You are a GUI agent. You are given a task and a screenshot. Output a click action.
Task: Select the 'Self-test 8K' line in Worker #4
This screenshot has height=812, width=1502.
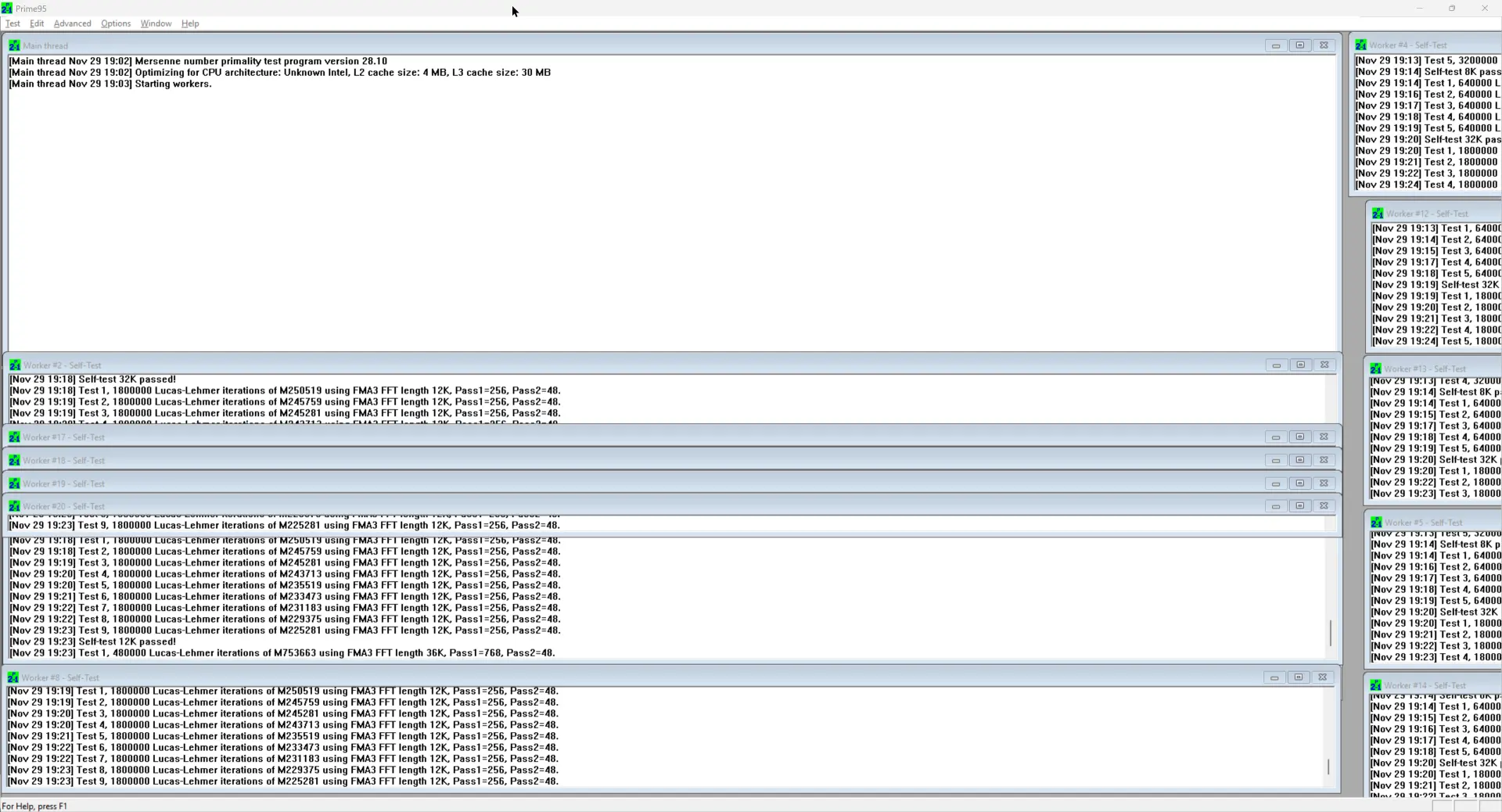pos(1428,72)
